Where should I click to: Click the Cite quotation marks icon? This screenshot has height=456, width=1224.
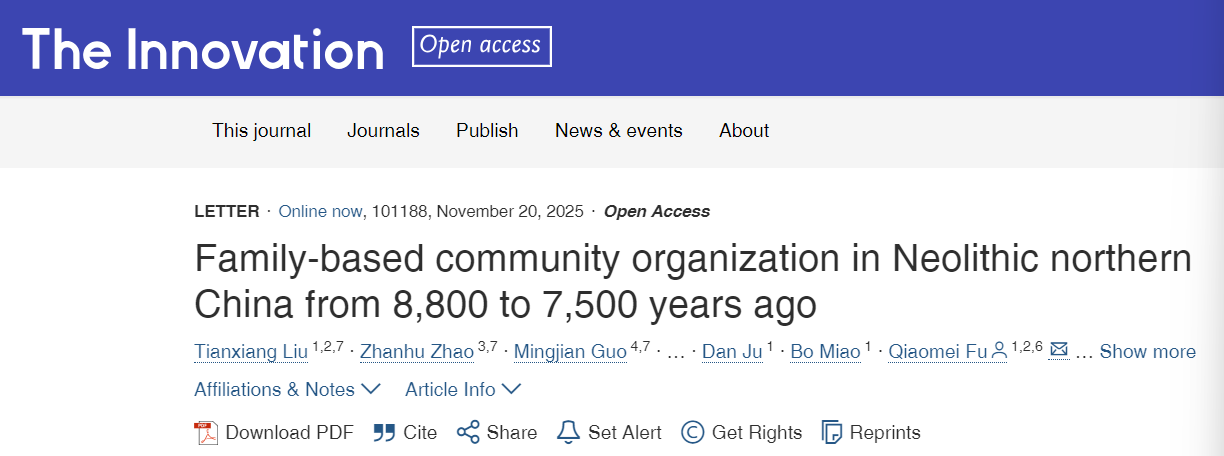click(384, 432)
